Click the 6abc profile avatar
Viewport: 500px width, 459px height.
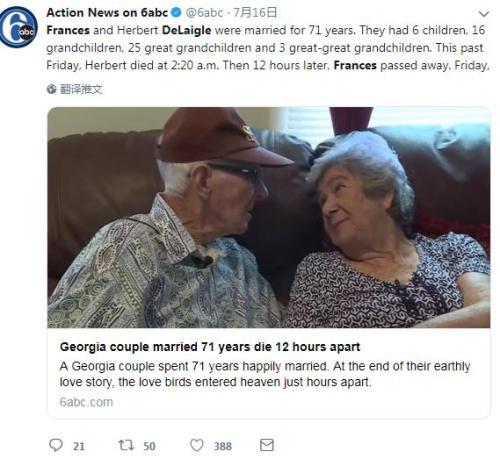(19, 27)
